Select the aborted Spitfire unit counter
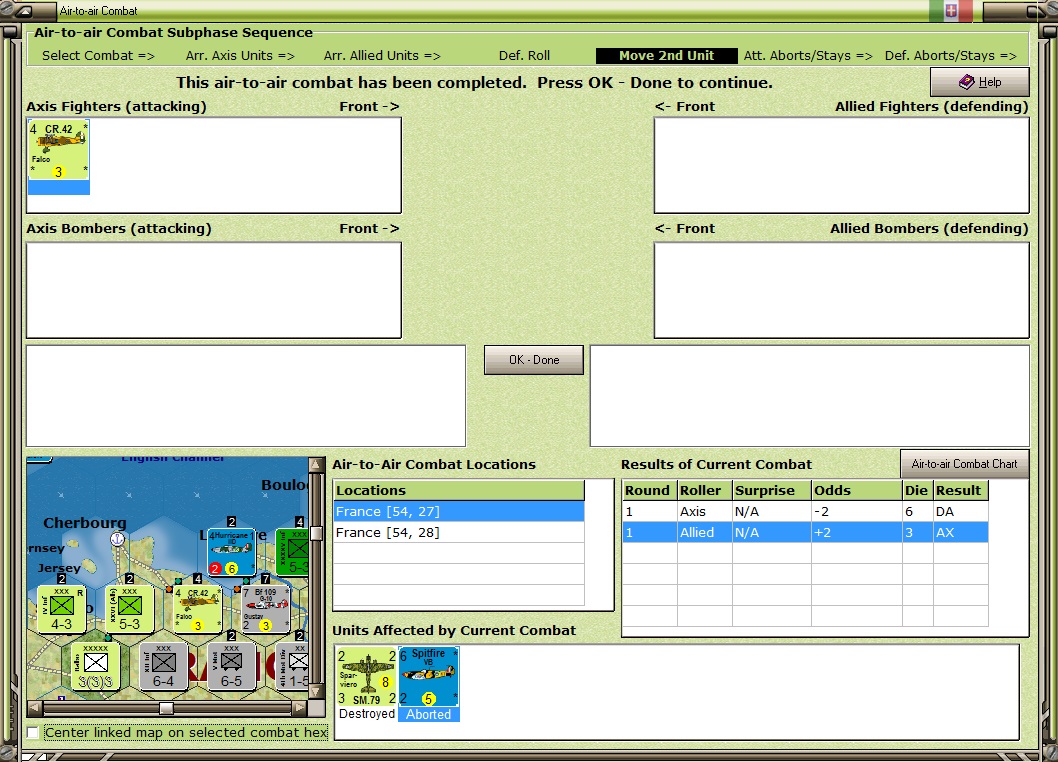Screen dimensions: 1058x762 (428, 677)
